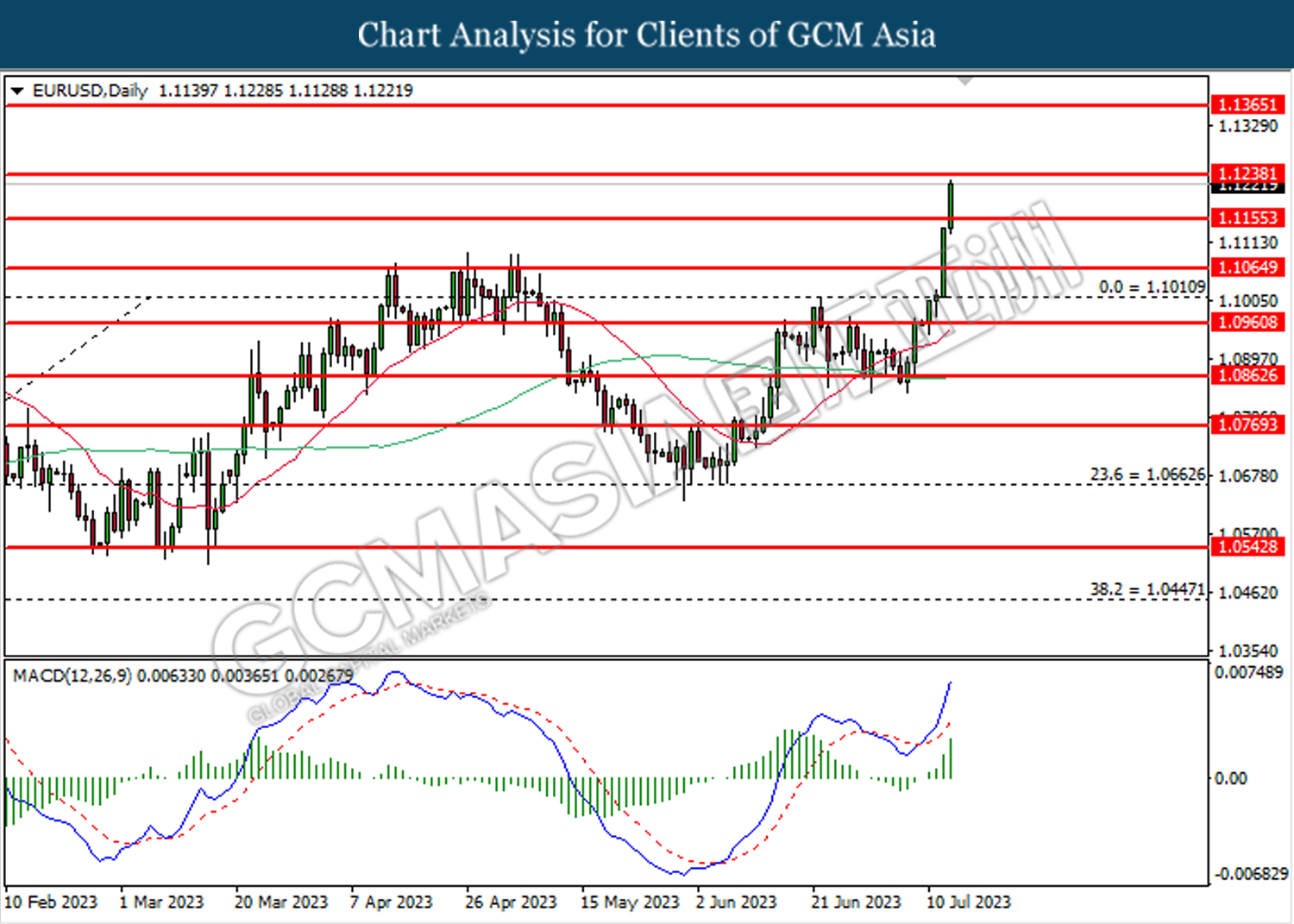This screenshot has width=1294, height=924.
Task: Select the 1.11553 red price label
Action: click(x=1247, y=218)
